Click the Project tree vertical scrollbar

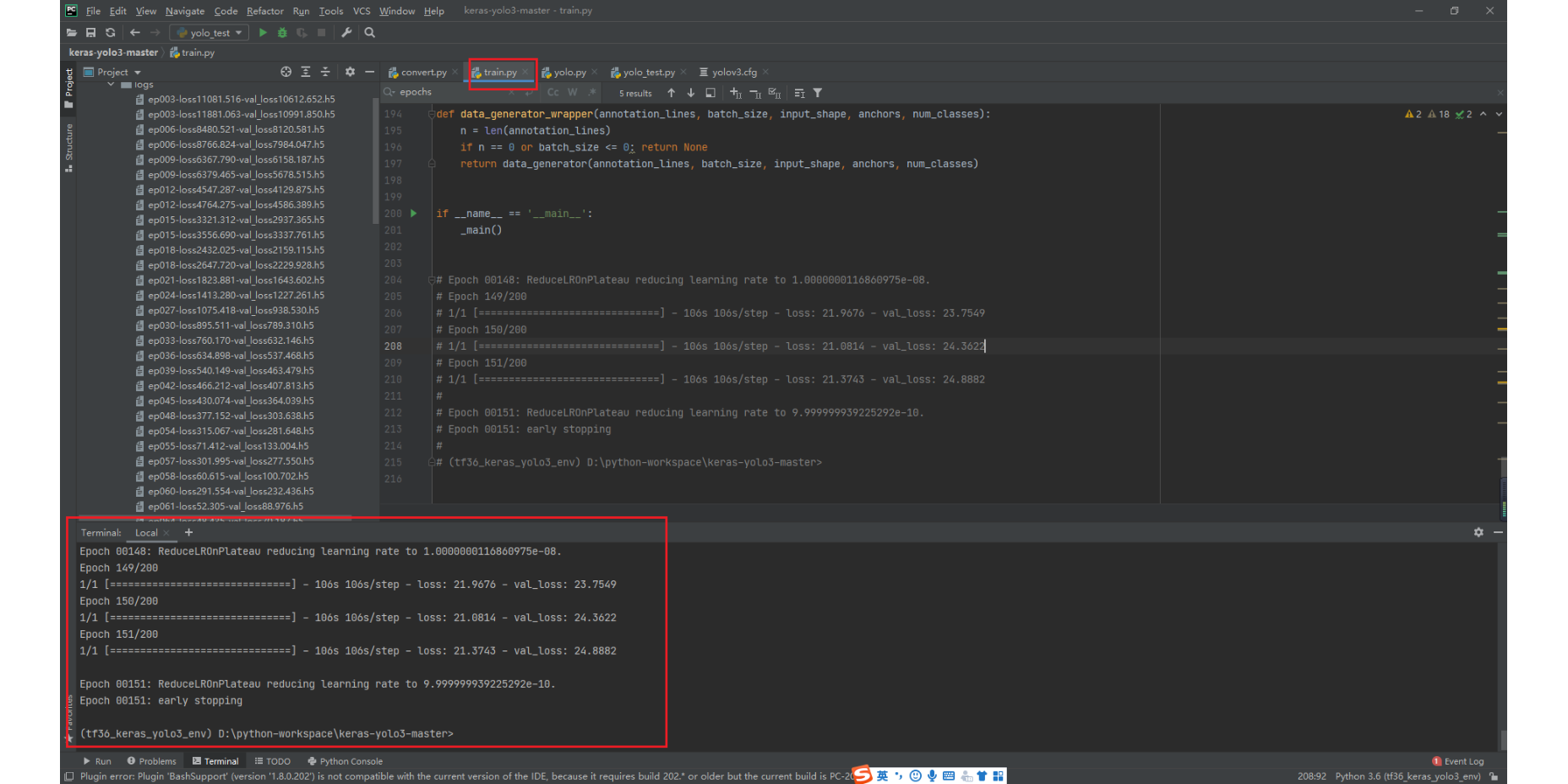375,161
